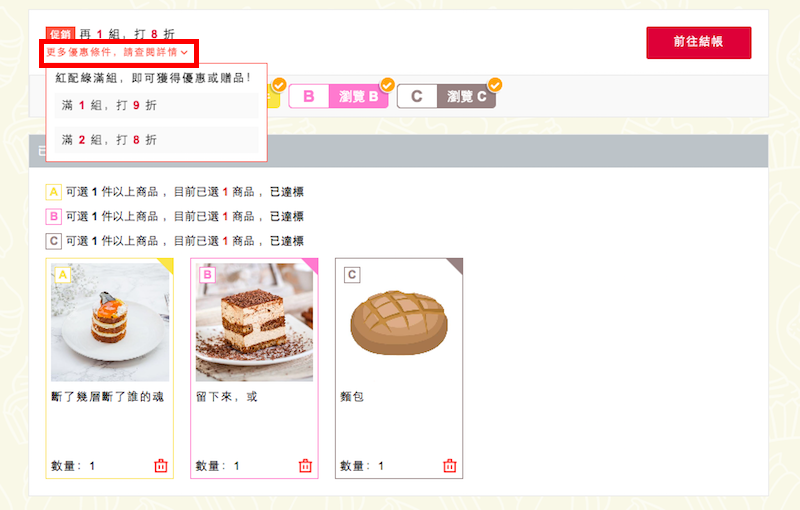
Task: Click the partially hidden group A checkmark
Action: click(x=279, y=85)
